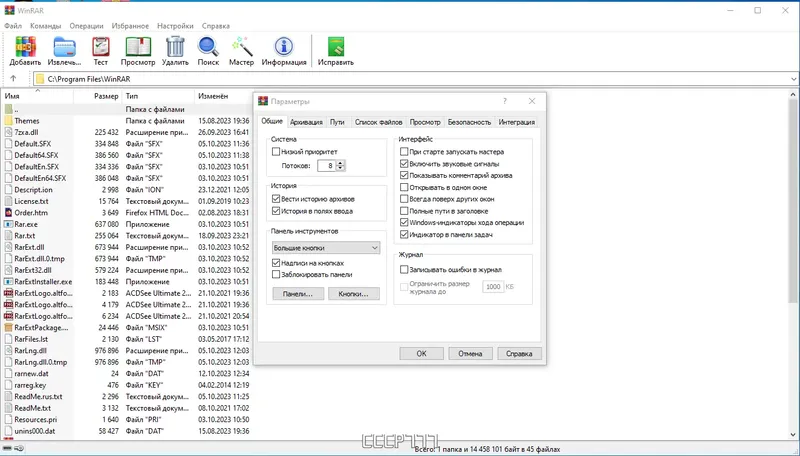
Task: Open the Просмотр (View) toolbar icon
Action: [x=138, y=47]
